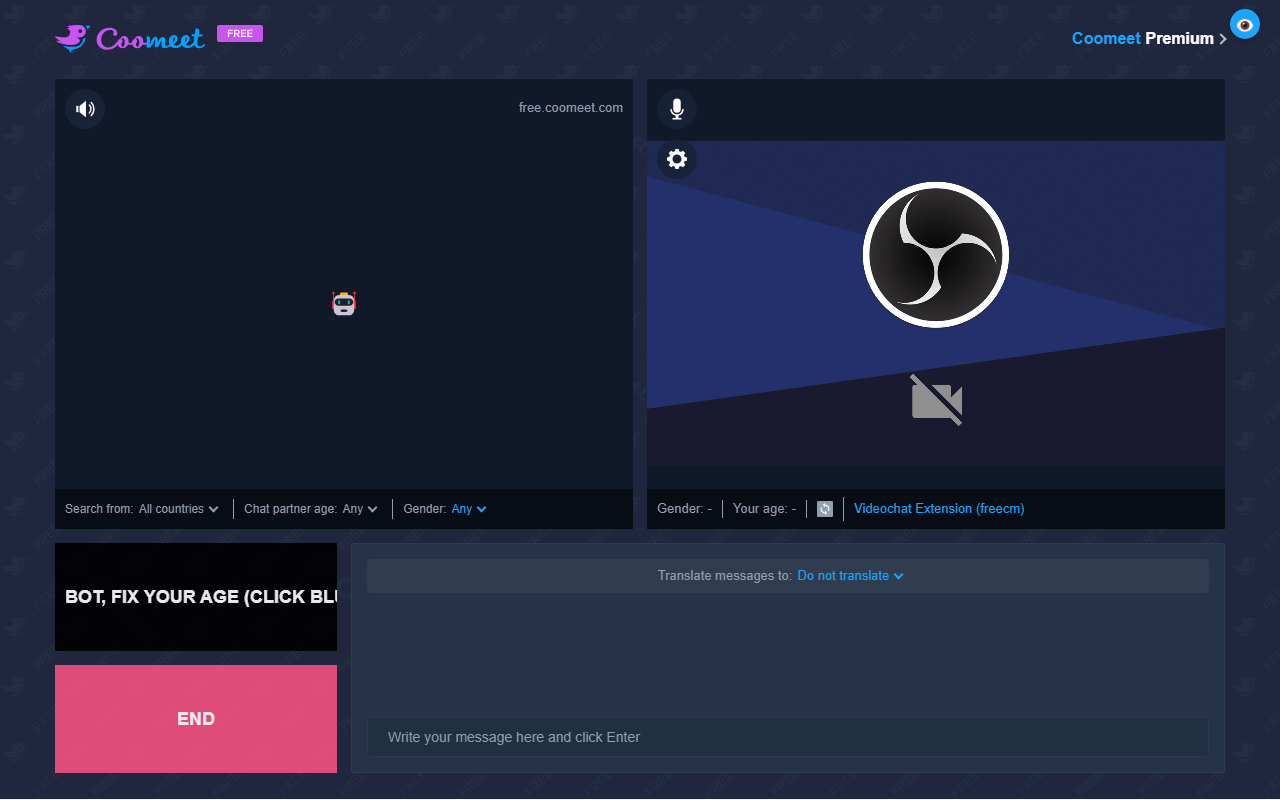The height and width of the screenshot is (800, 1280).
Task: Click the pink END button
Action: [196, 719]
